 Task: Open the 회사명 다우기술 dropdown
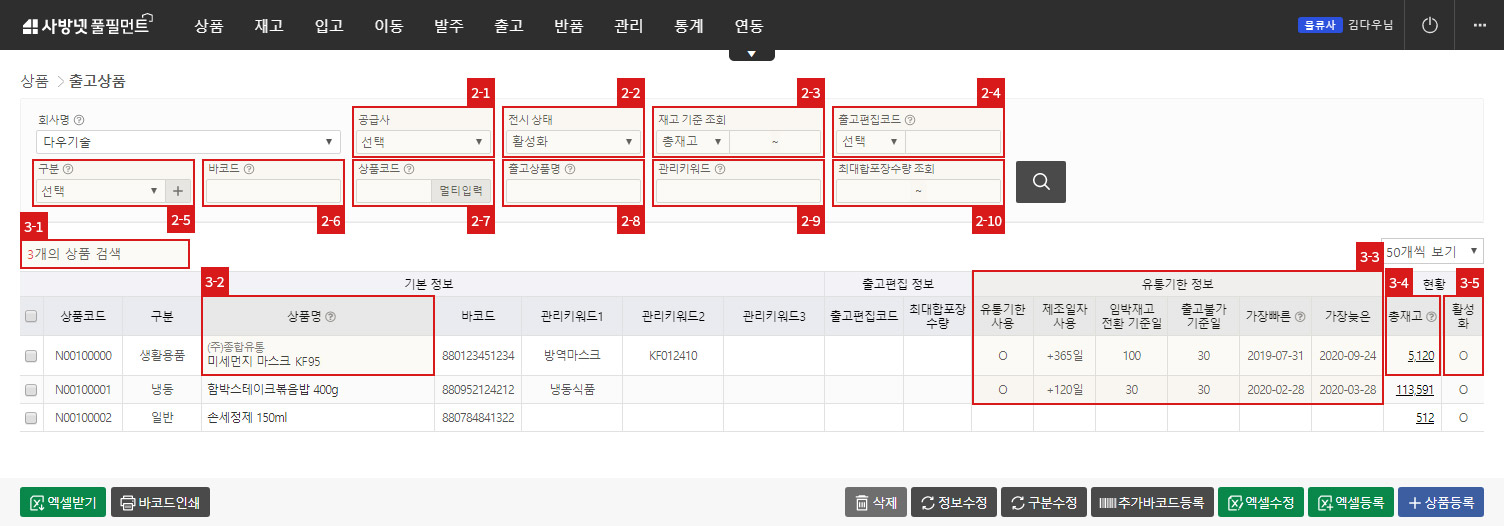pos(189,142)
